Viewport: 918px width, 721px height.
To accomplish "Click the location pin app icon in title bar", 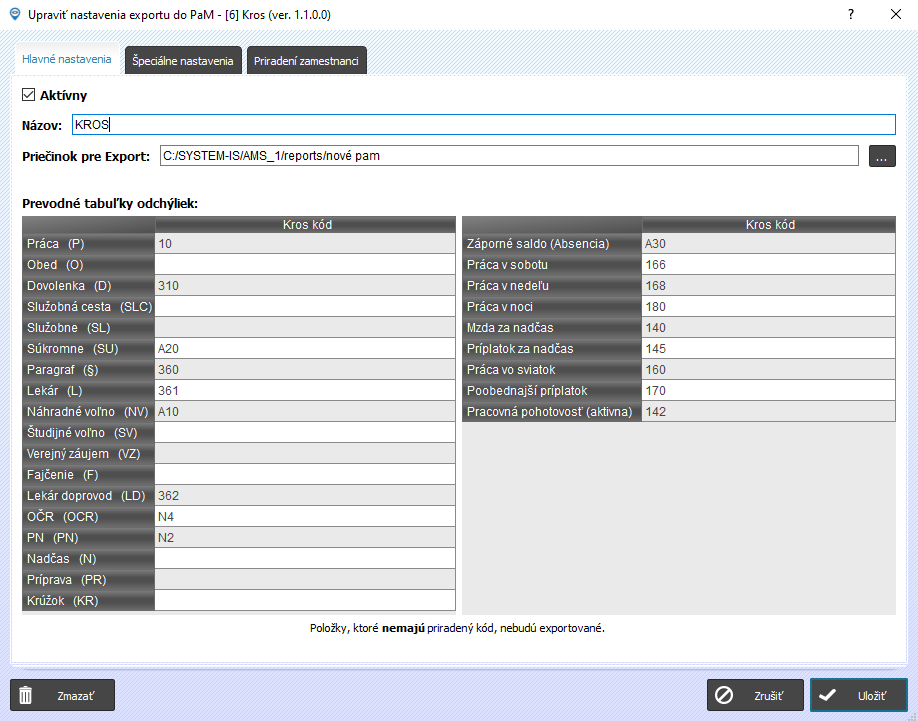I will click(15, 14).
